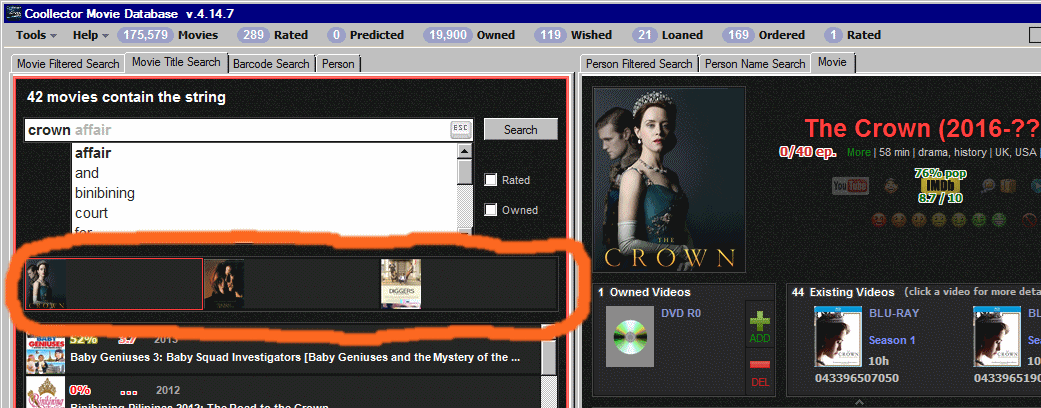
Task: Toggle the Owned checkbox
Action: point(491,210)
